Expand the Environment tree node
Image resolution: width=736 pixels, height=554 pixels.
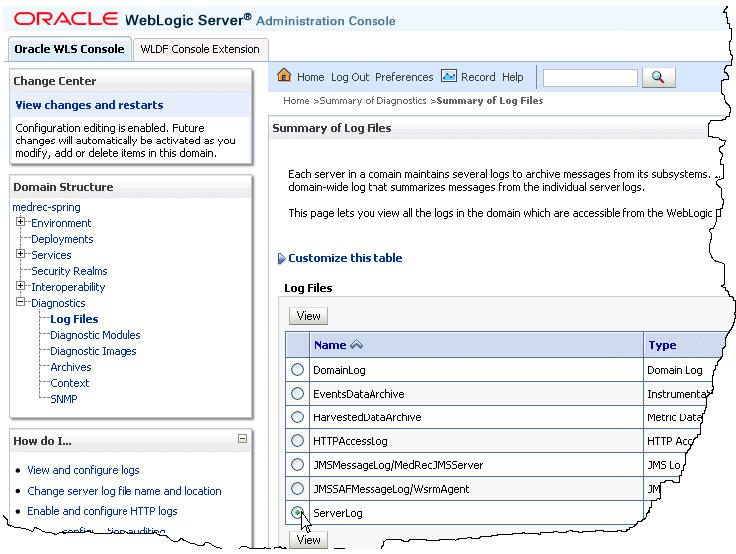20,222
